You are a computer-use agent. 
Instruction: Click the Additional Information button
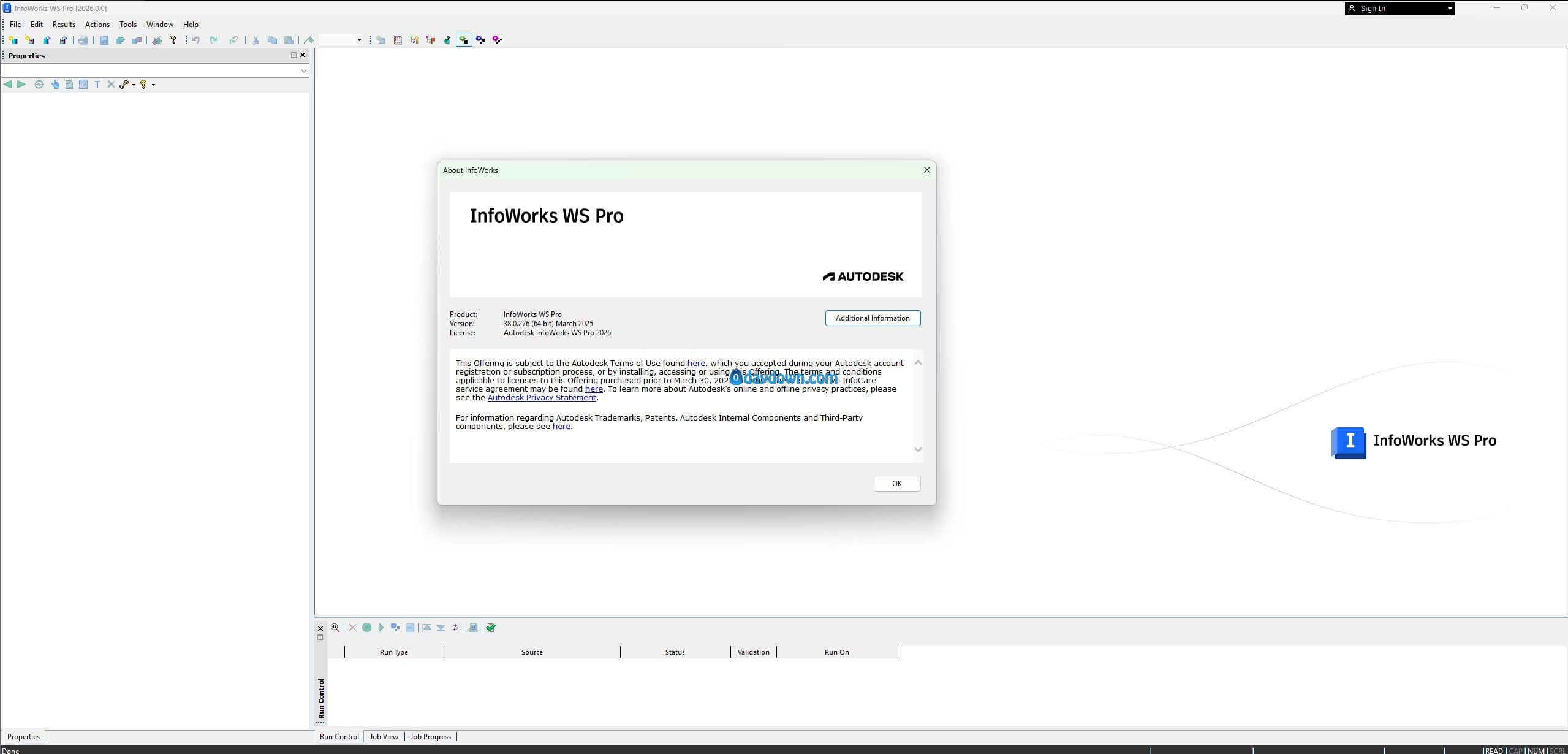872,318
